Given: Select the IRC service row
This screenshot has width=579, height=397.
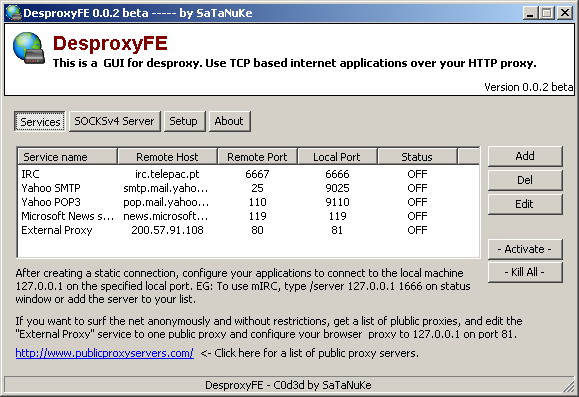Looking at the screenshot, I should (x=248, y=174).
